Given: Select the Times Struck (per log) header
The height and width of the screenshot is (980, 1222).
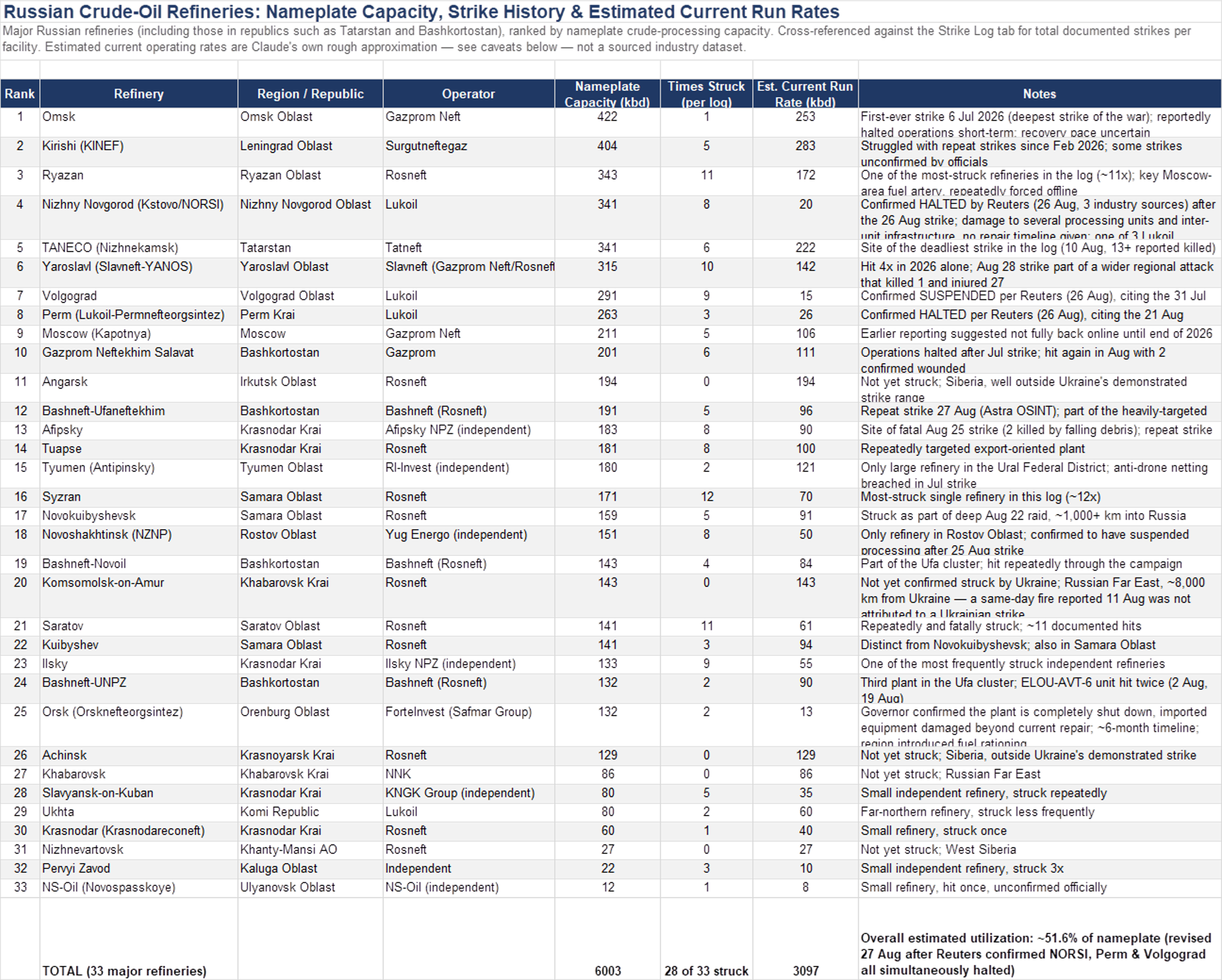Looking at the screenshot, I should (x=706, y=94).
